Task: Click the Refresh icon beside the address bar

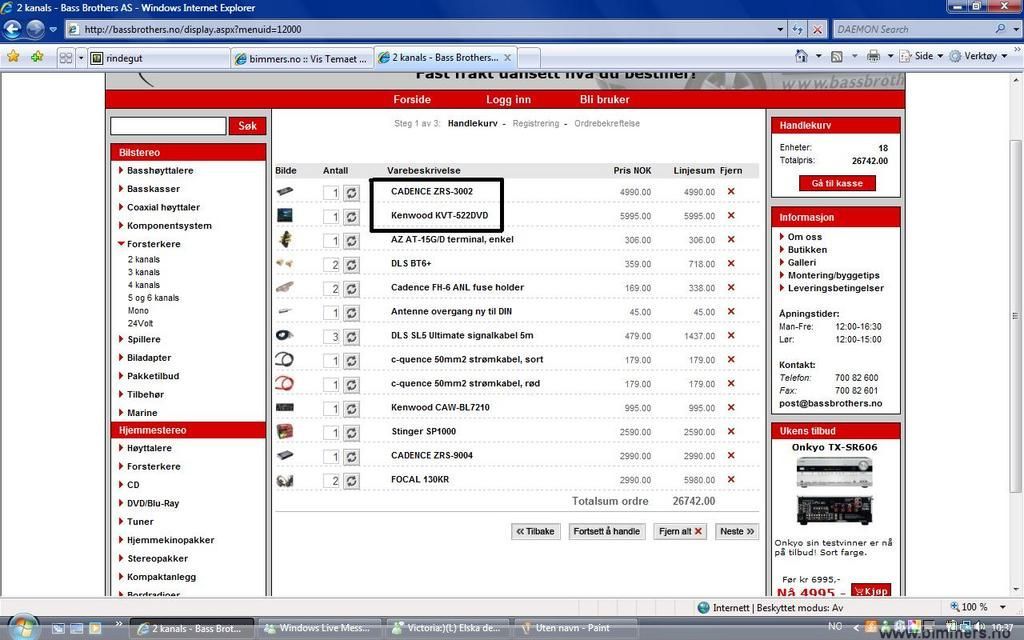Action: pyautogui.click(x=797, y=29)
